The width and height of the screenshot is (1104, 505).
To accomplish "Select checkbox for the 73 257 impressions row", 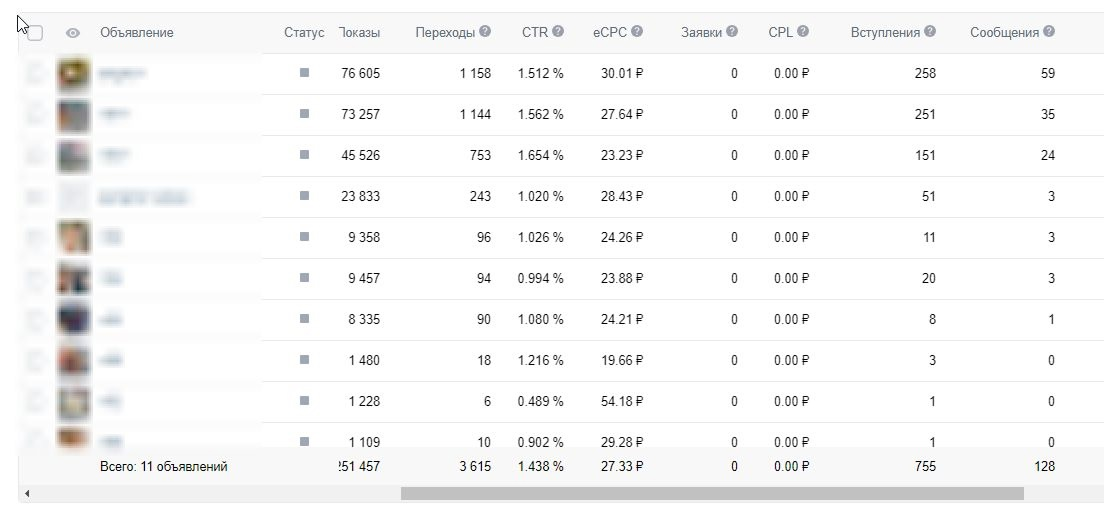I will 35,114.
